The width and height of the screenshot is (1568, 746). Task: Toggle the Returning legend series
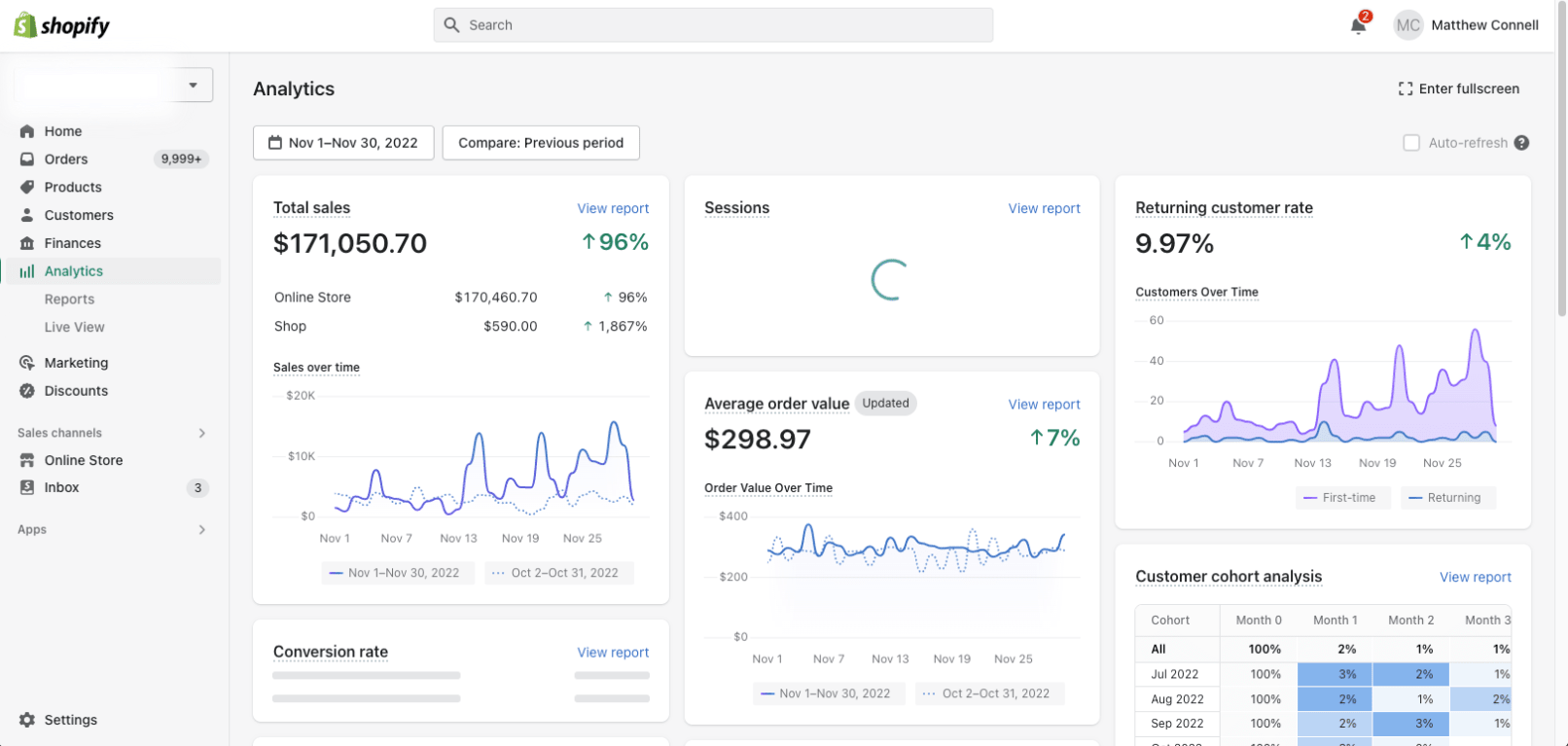click(x=1446, y=498)
